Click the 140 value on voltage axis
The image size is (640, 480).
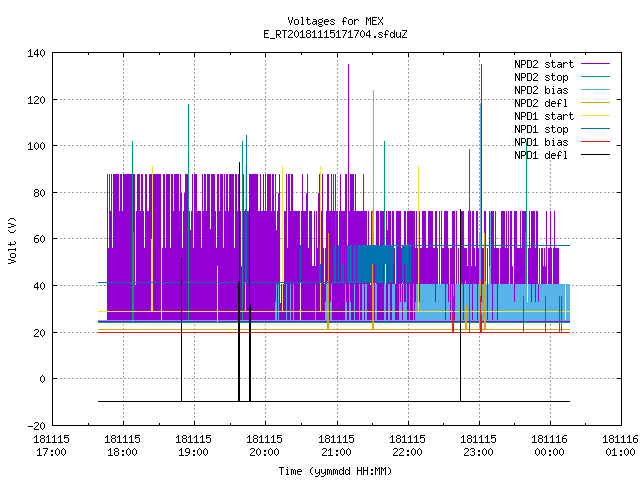[x=36, y=53]
